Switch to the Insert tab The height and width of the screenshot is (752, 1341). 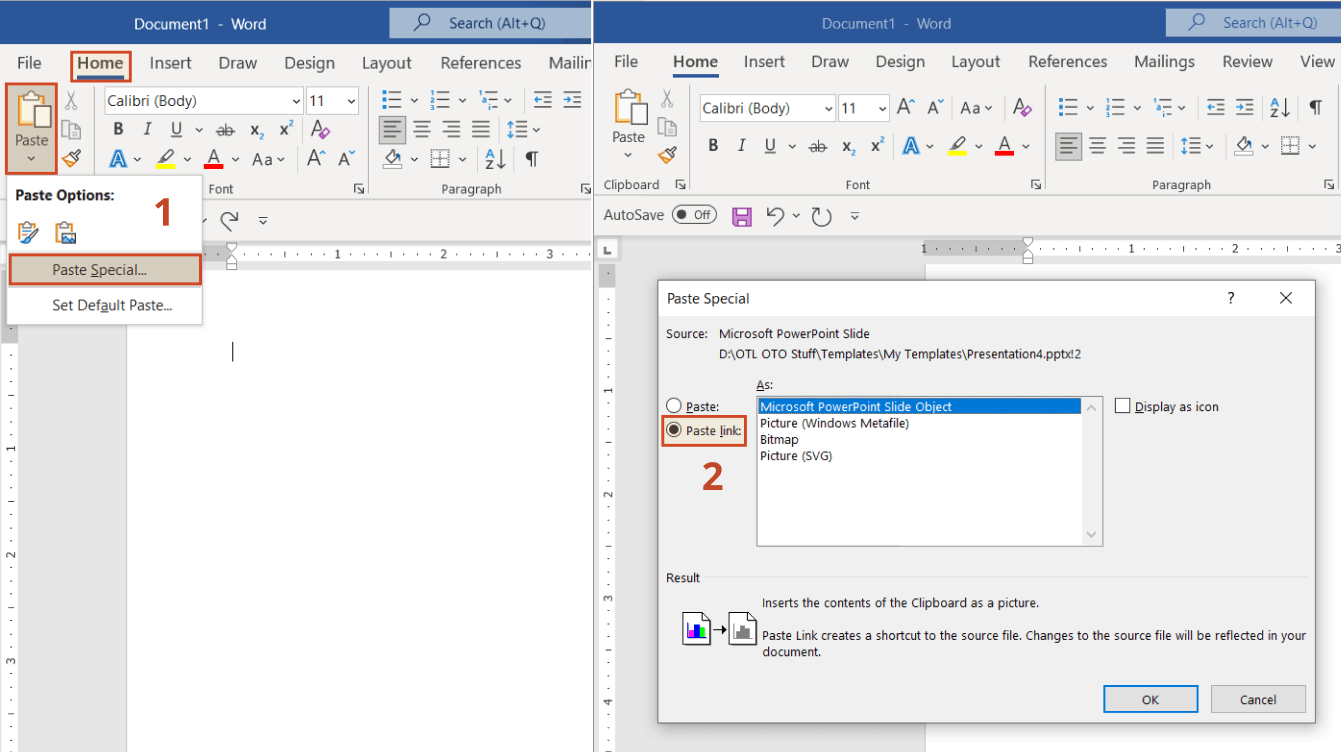pyautogui.click(x=170, y=62)
